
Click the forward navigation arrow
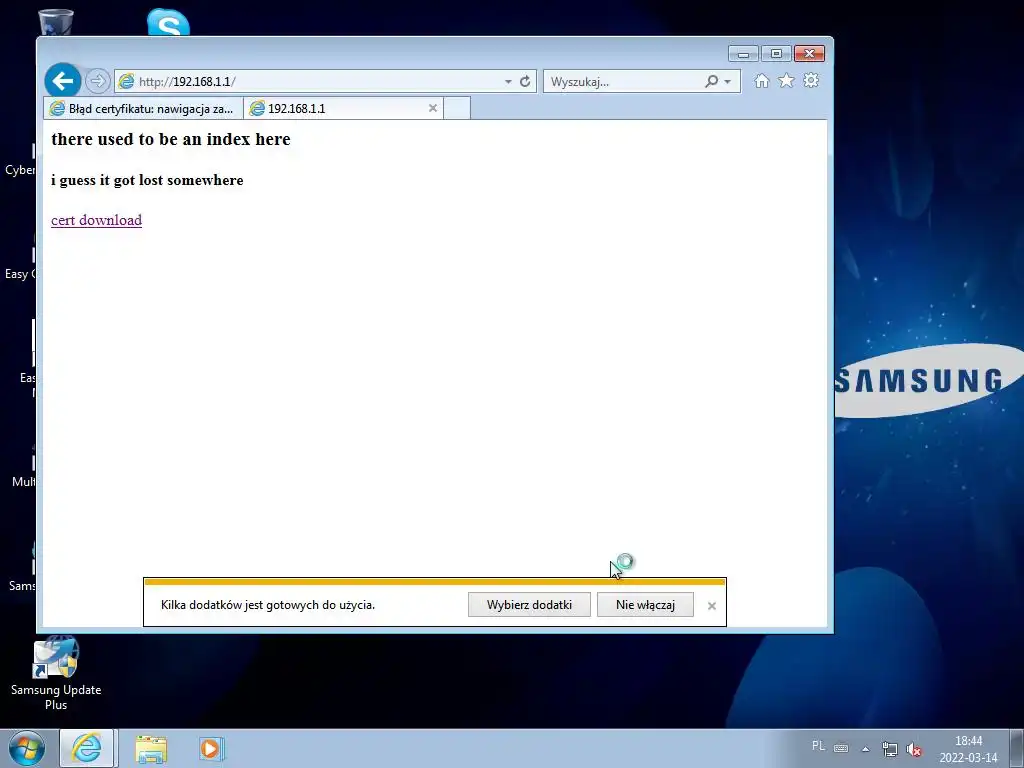click(97, 82)
